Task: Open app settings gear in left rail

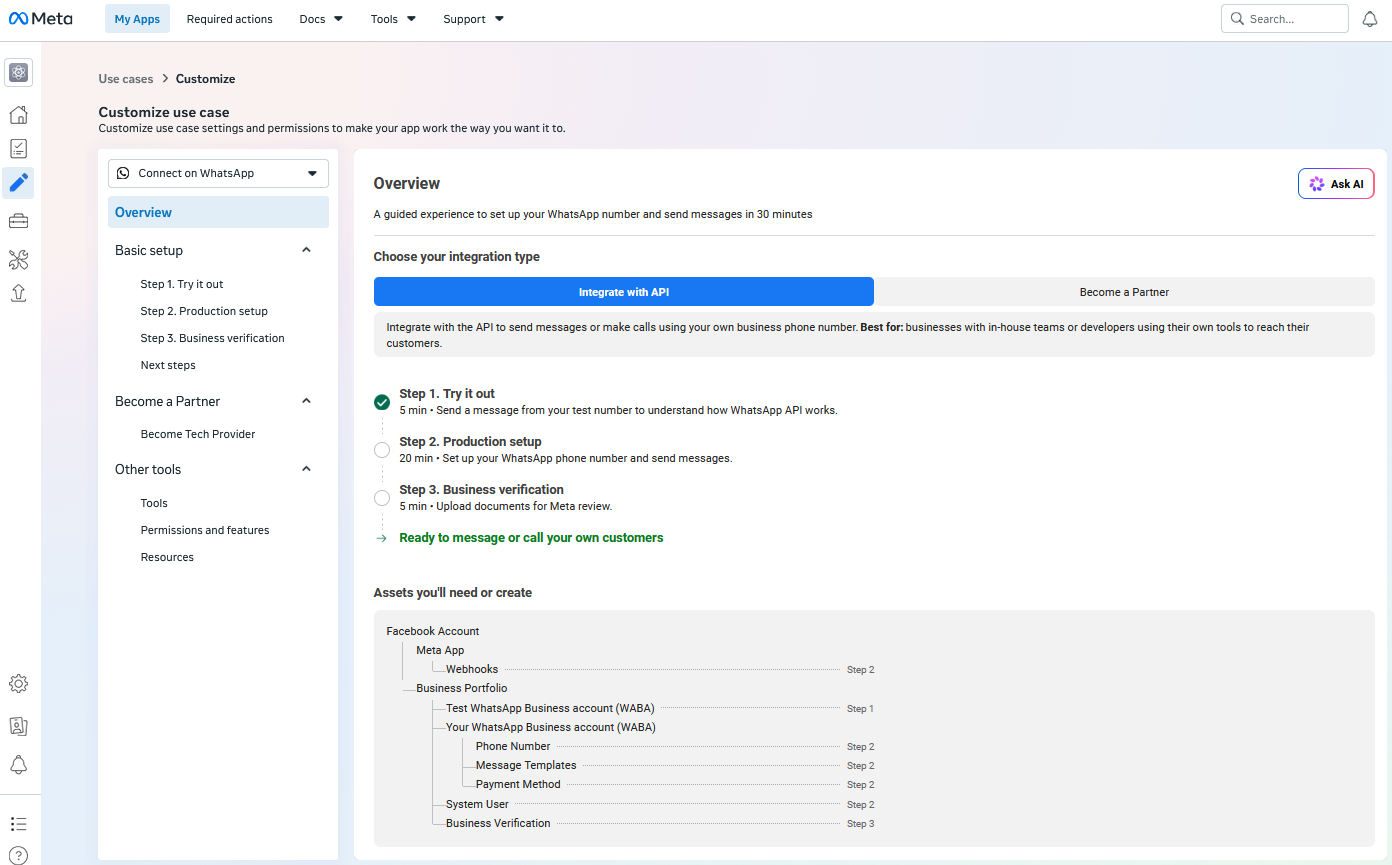Action: click(18, 684)
